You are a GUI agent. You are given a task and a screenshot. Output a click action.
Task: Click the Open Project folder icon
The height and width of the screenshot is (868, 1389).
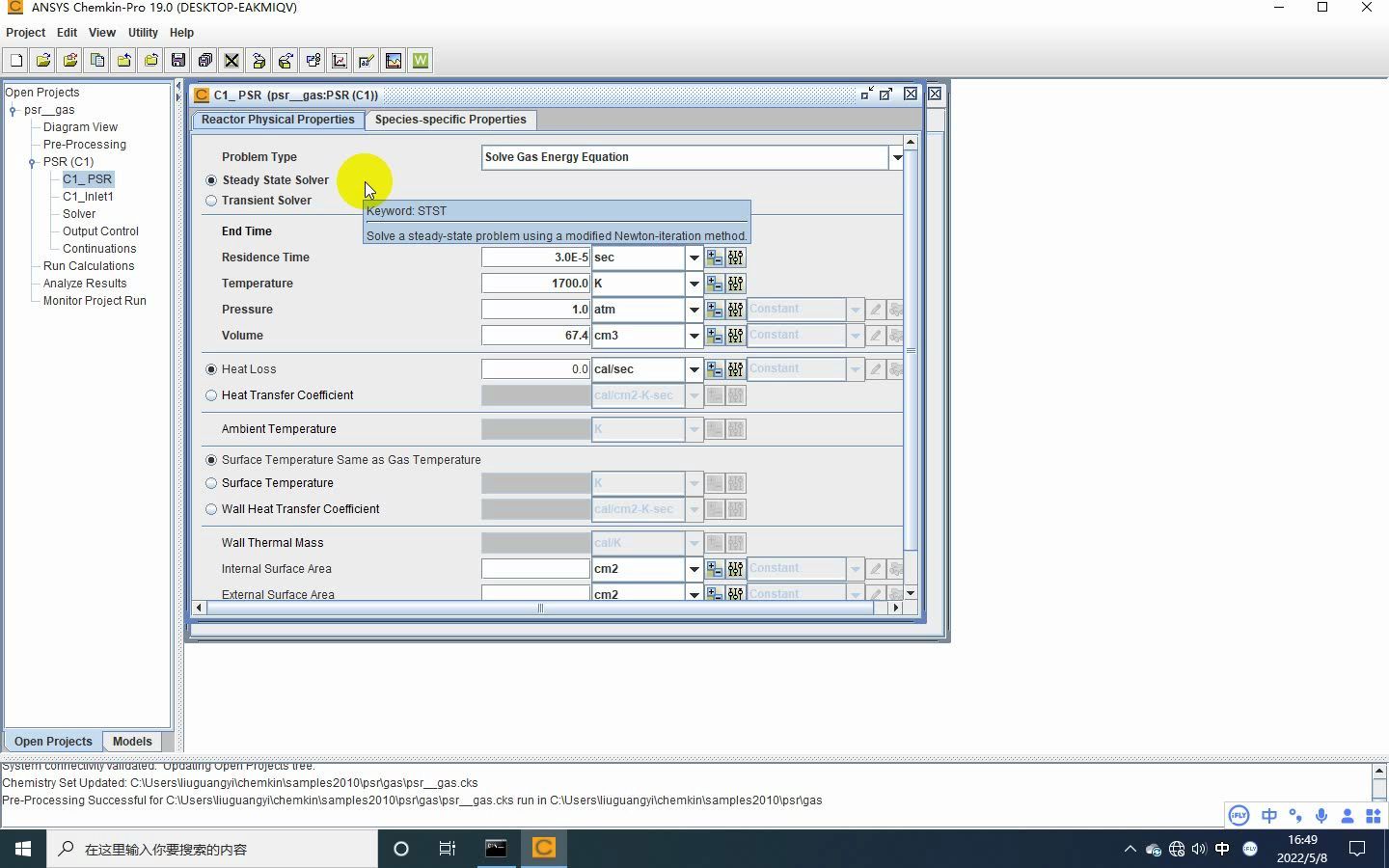pyautogui.click(x=43, y=61)
